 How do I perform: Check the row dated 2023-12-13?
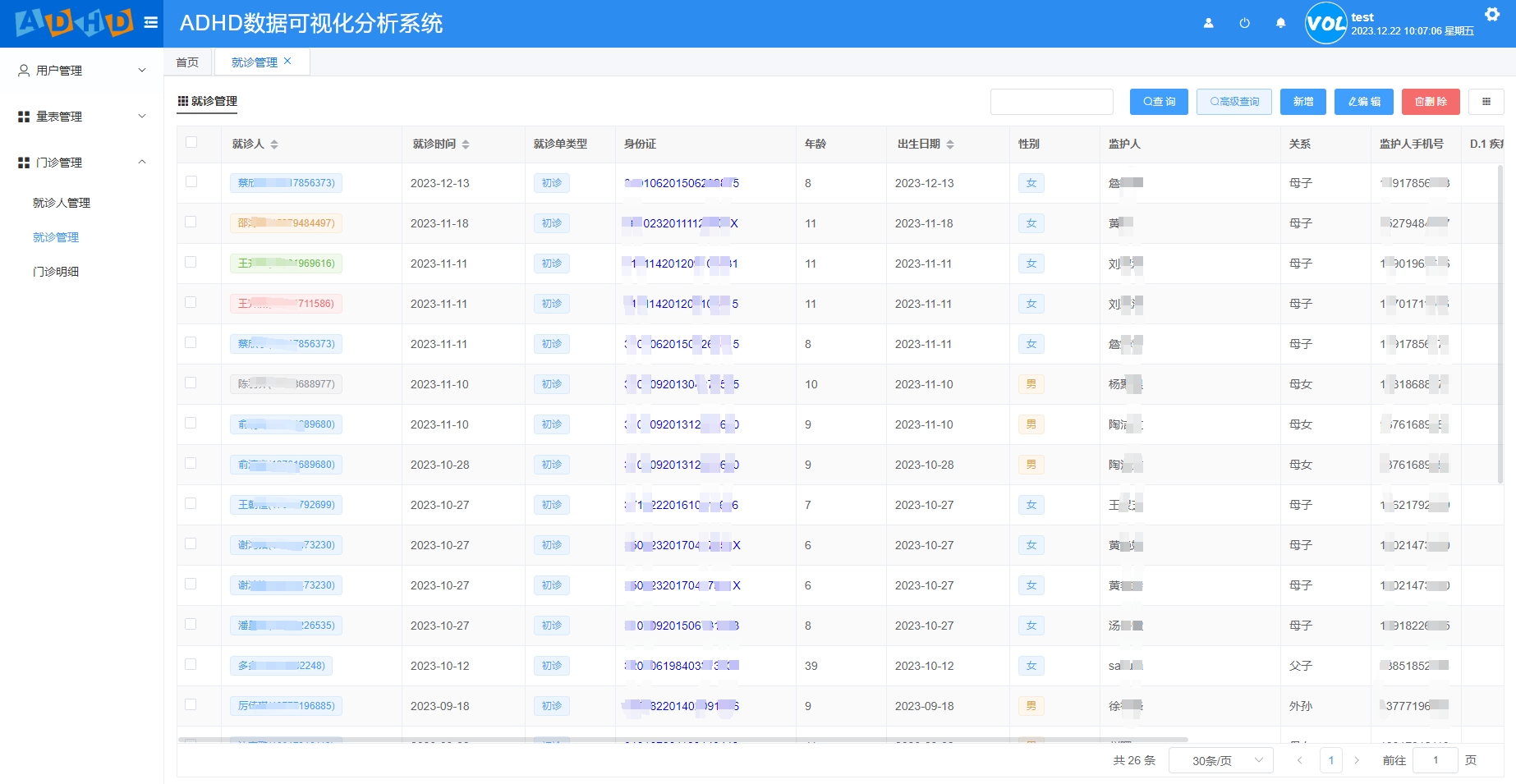coord(191,181)
